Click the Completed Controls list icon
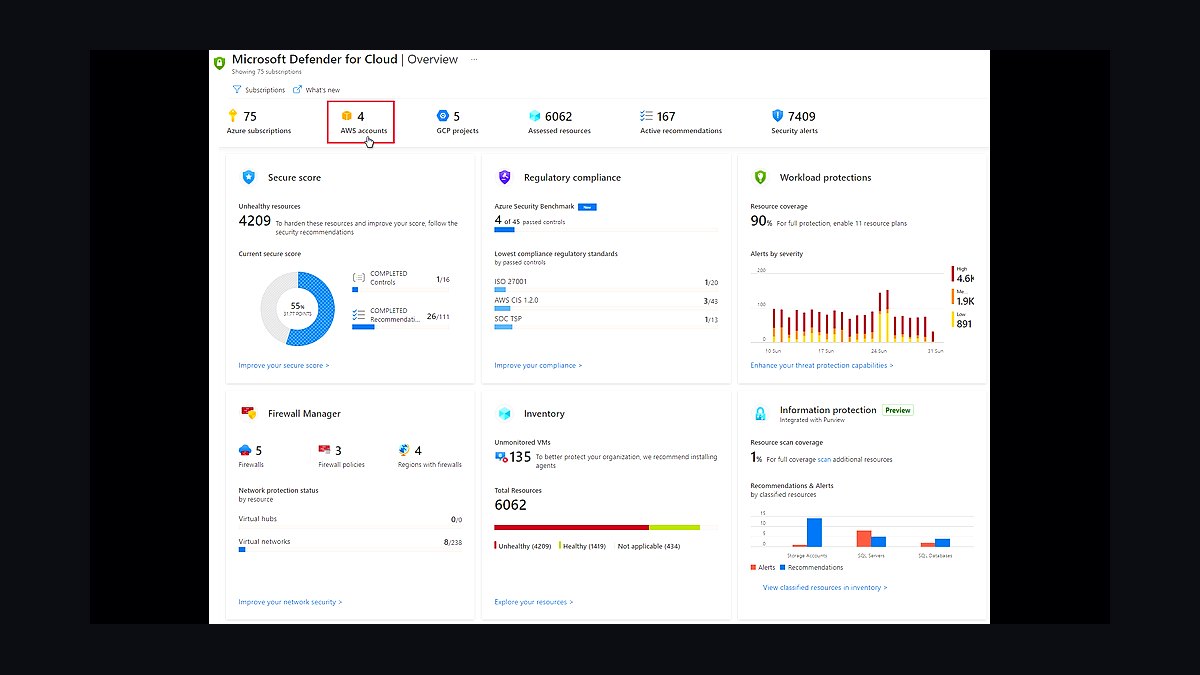 [359, 278]
